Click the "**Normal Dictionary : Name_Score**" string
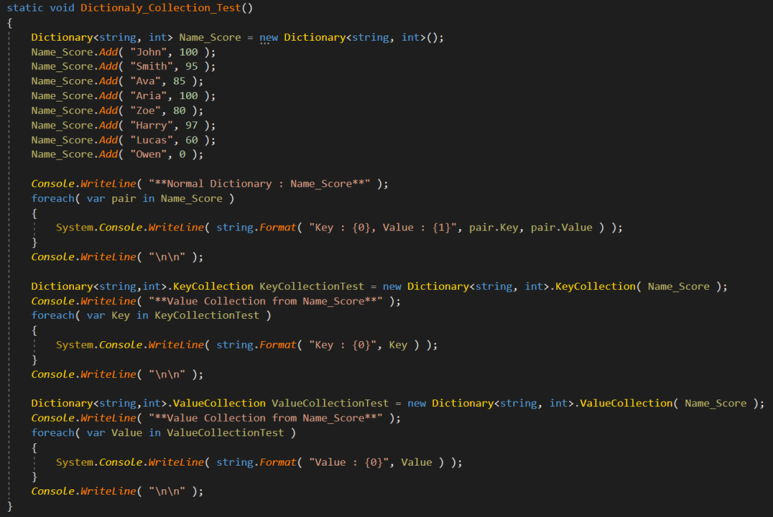Viewport: 773px width, 517px height. point(259,184)
